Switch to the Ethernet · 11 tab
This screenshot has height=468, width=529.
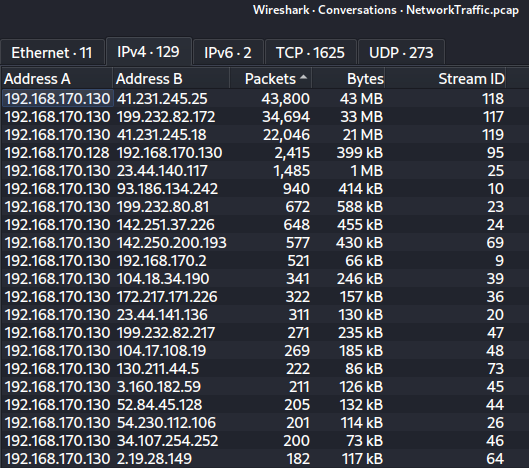click(x=52, y=53)
